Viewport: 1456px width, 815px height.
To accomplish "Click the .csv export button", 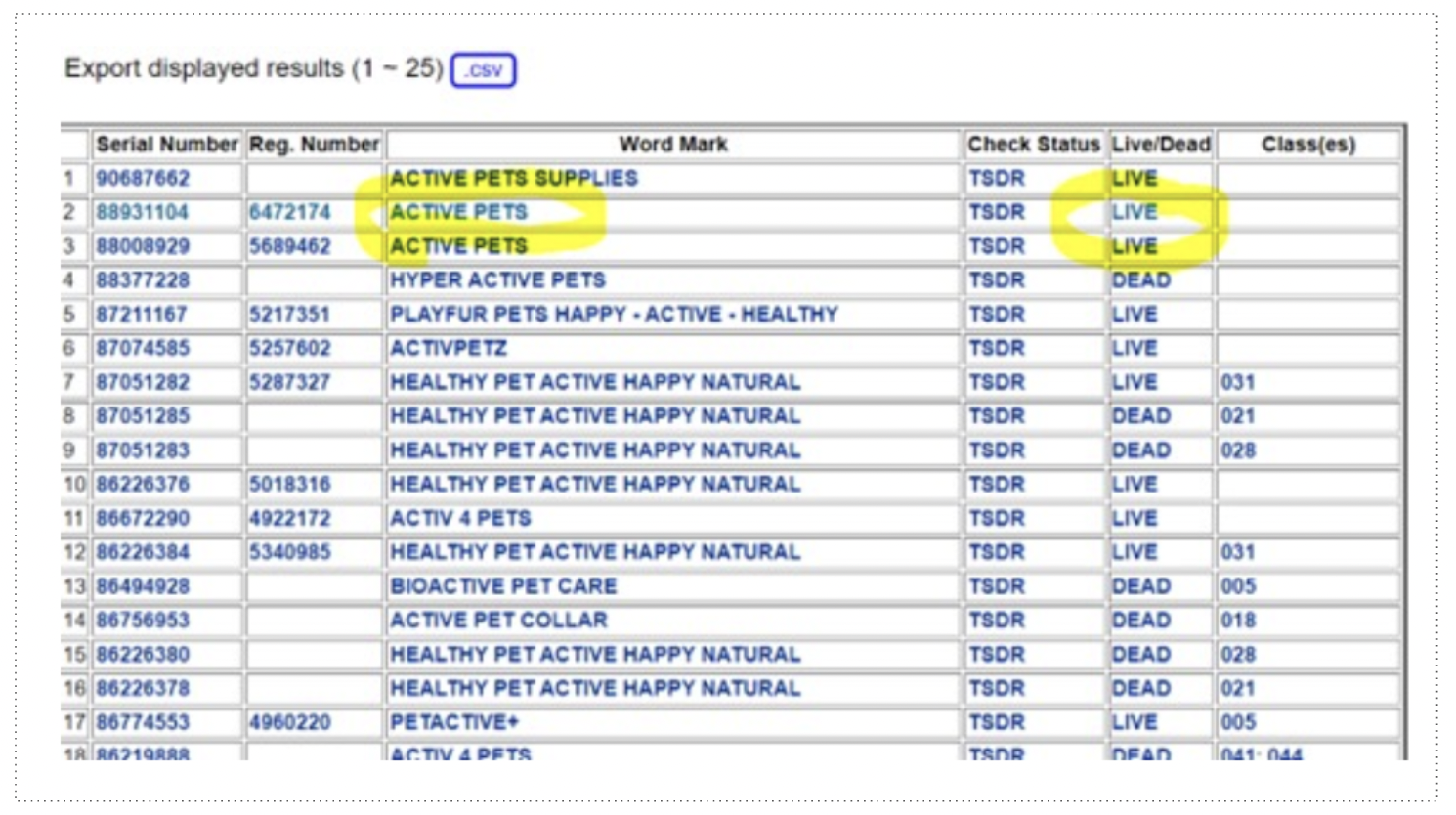I will click(x=483, y=70).
